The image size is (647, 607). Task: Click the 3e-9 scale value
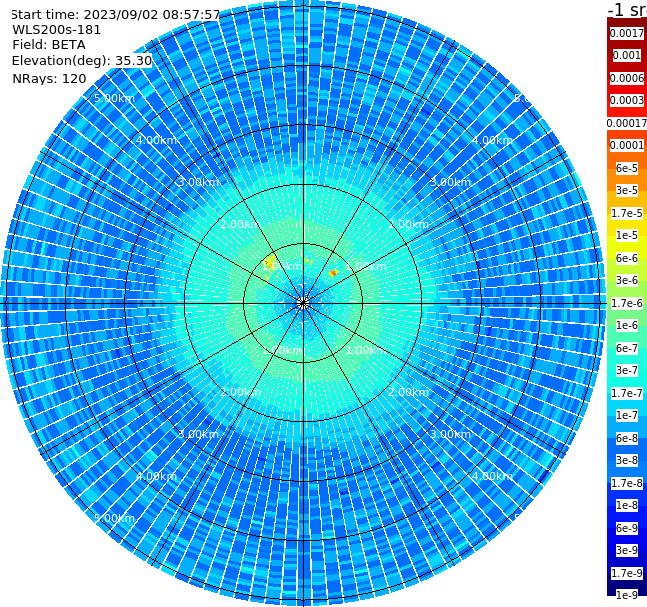[627, 550]
